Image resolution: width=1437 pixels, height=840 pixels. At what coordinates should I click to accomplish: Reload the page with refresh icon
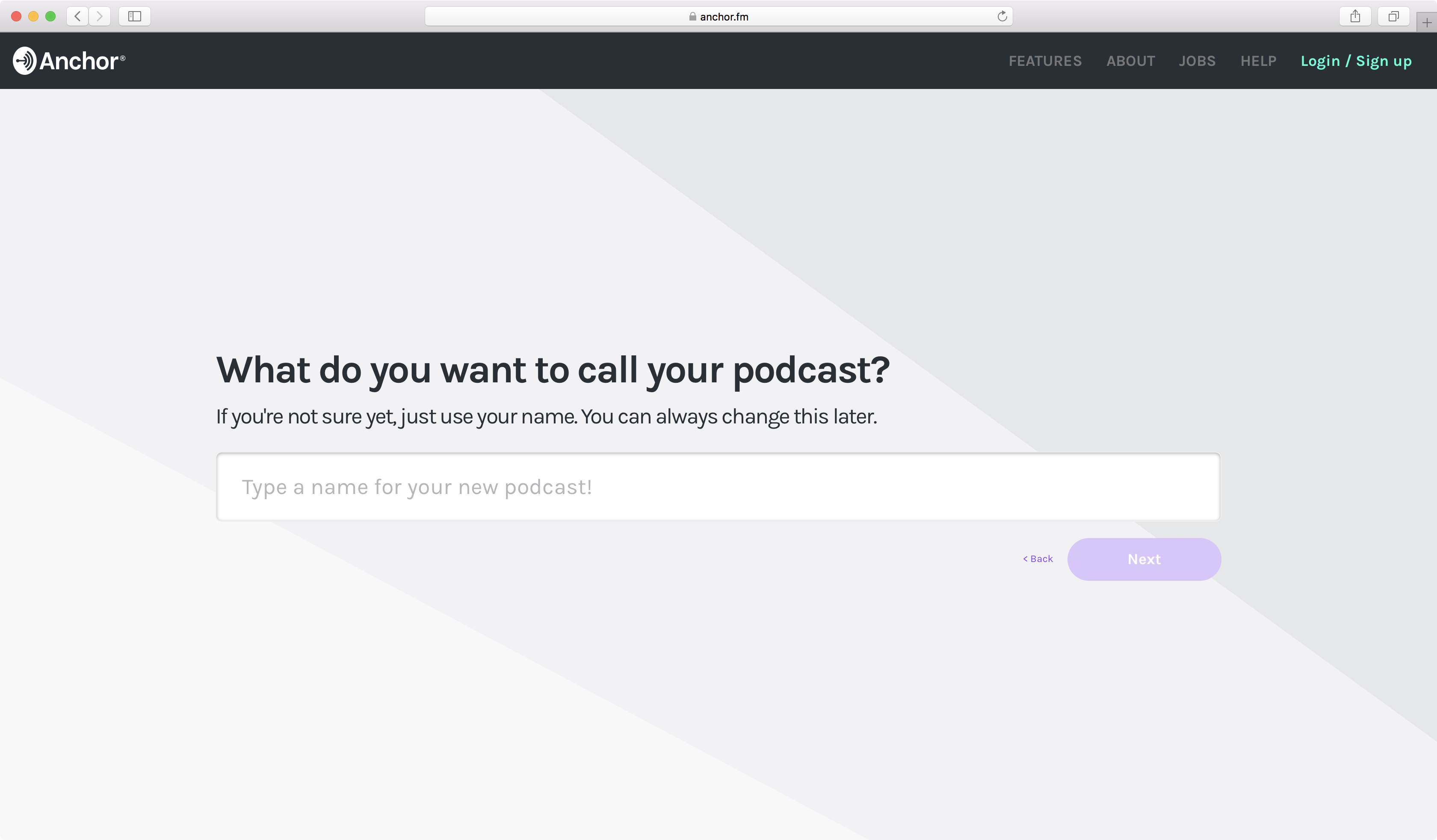coord(1002,17)
